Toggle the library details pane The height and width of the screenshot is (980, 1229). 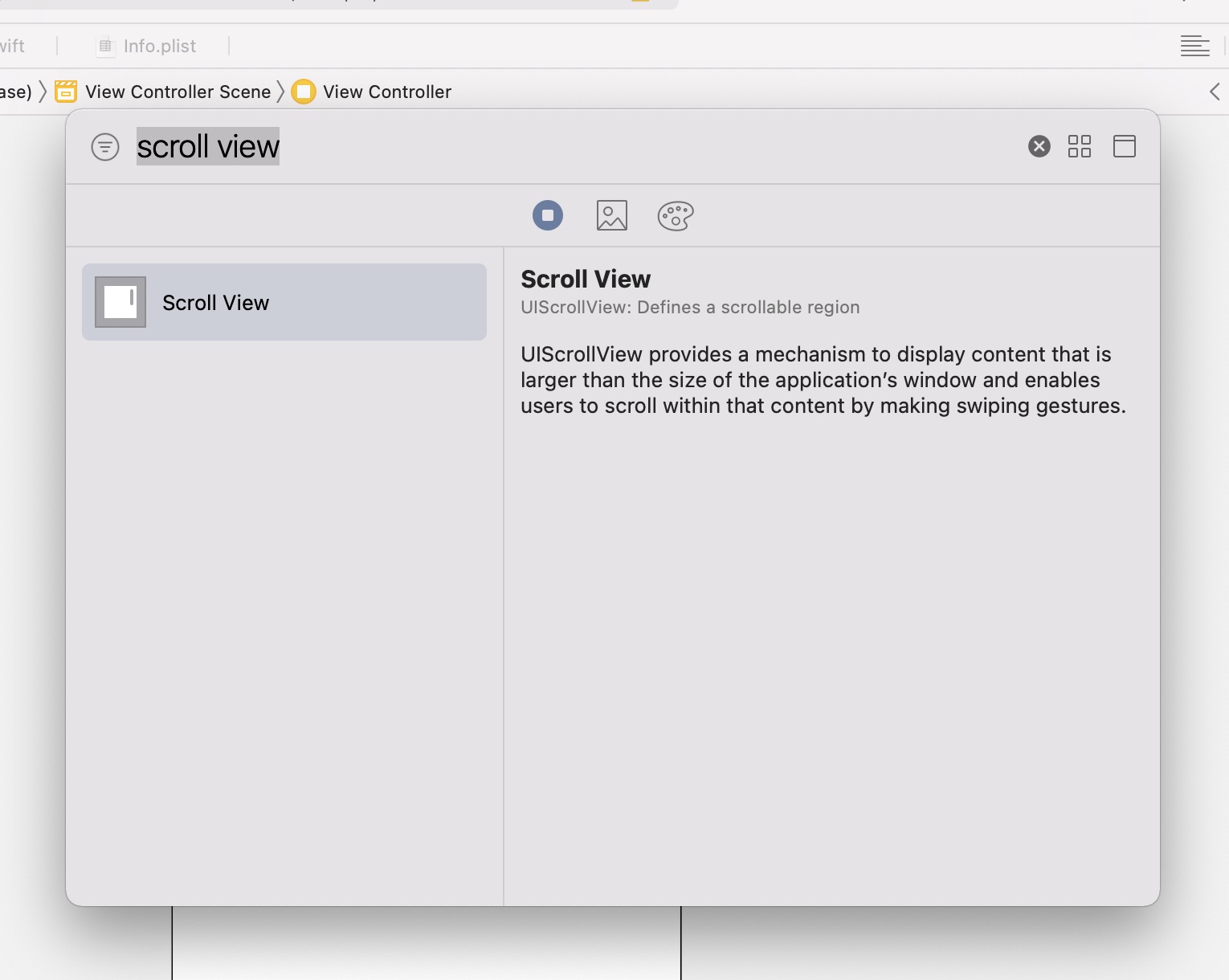click(1124, 146)
